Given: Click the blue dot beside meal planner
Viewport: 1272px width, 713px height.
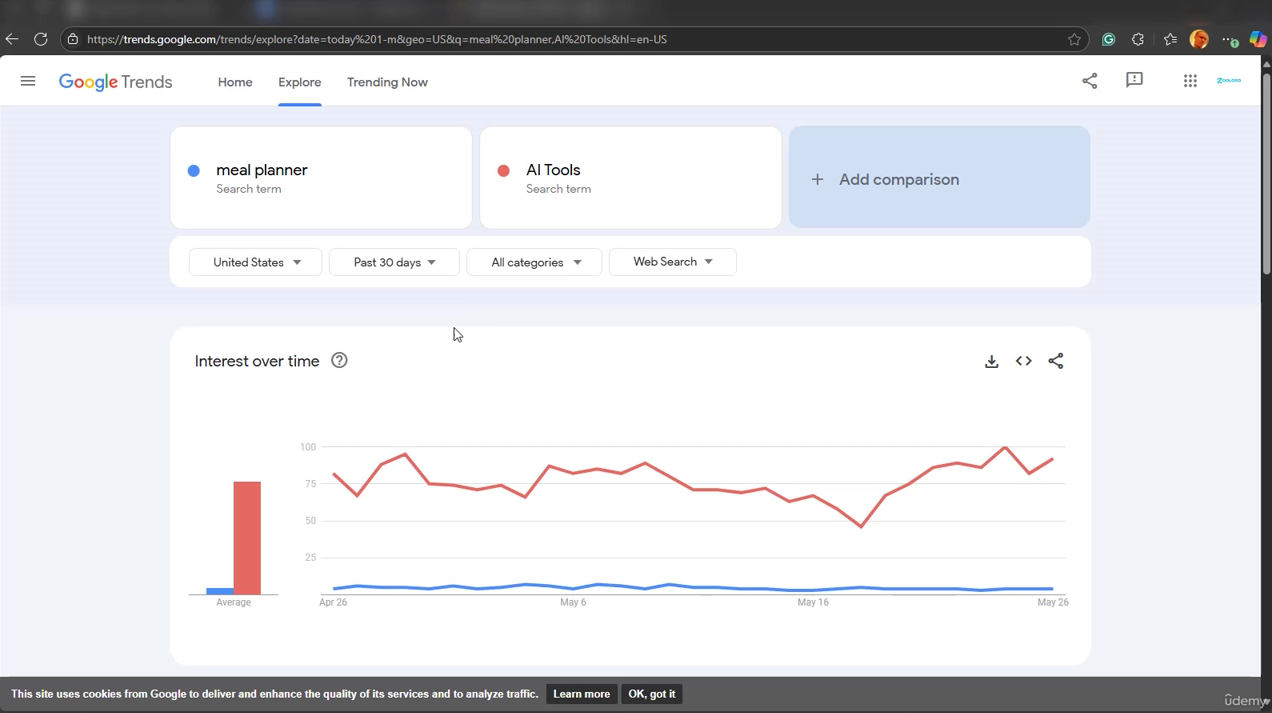Looking at the screenshot, I should pos(194,171).
